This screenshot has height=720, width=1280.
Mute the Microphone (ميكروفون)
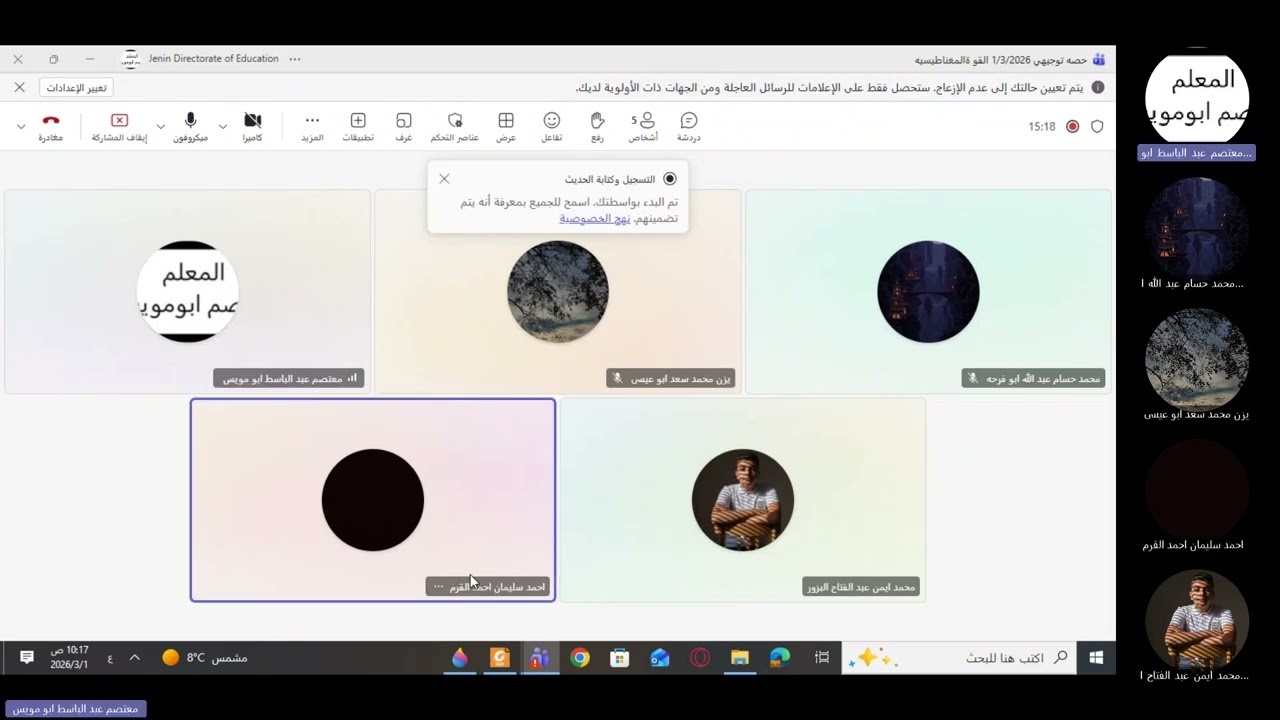190,127
